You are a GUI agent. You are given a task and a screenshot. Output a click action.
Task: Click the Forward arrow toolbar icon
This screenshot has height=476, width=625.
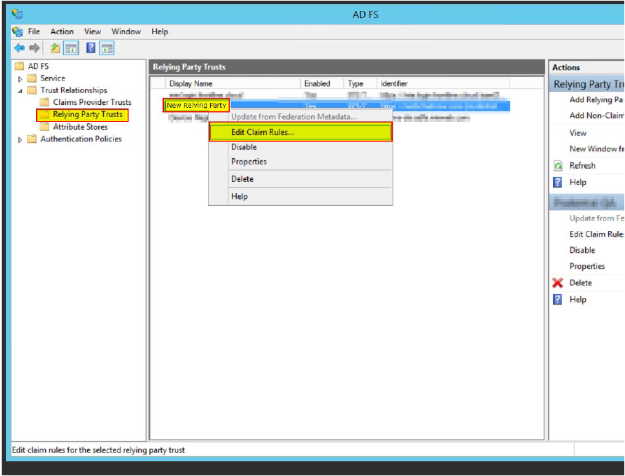click(33, 48)
